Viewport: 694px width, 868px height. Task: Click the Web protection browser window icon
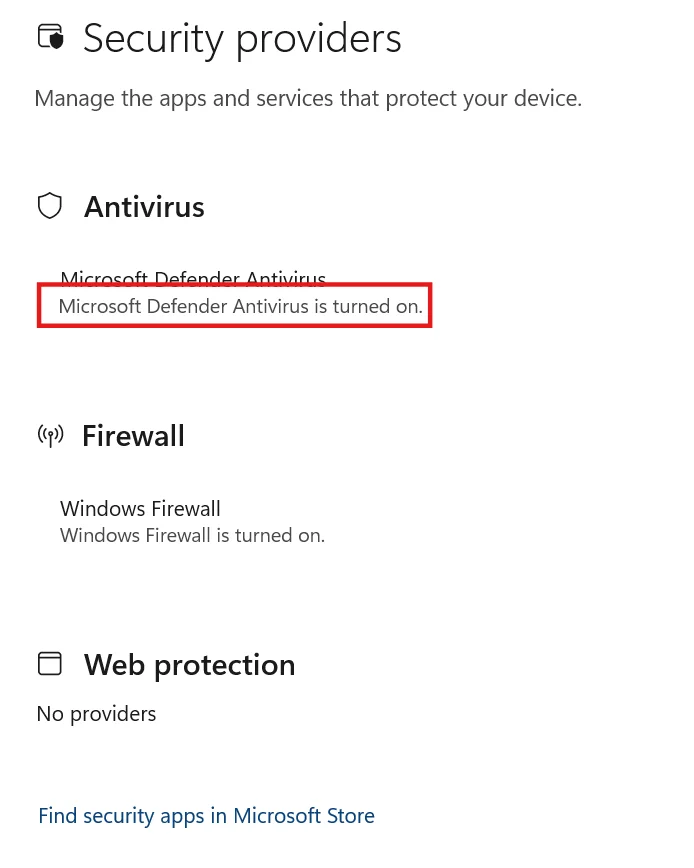click(50, 663)
